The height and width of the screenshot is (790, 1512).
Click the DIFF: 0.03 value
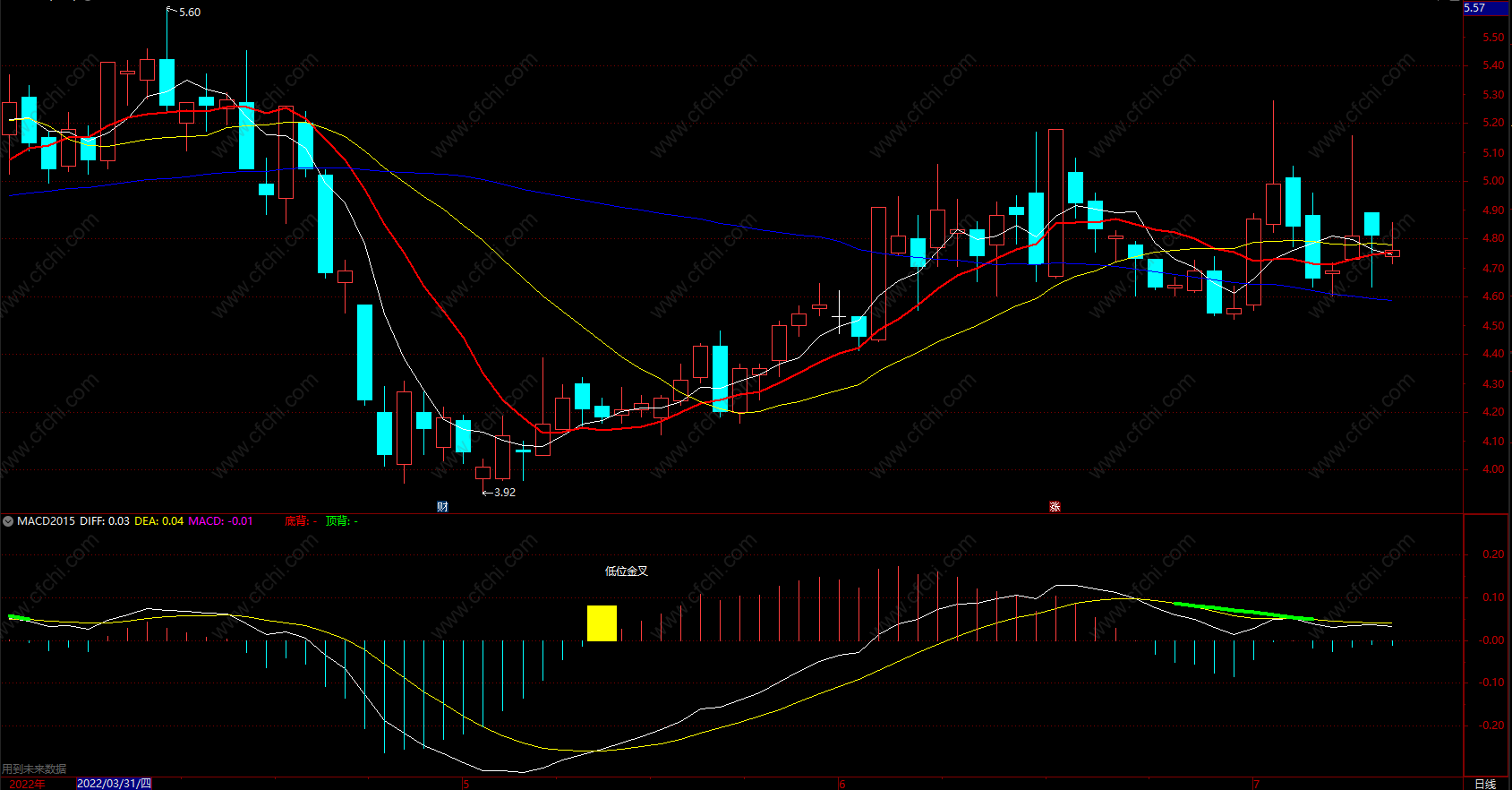point(105,521)
